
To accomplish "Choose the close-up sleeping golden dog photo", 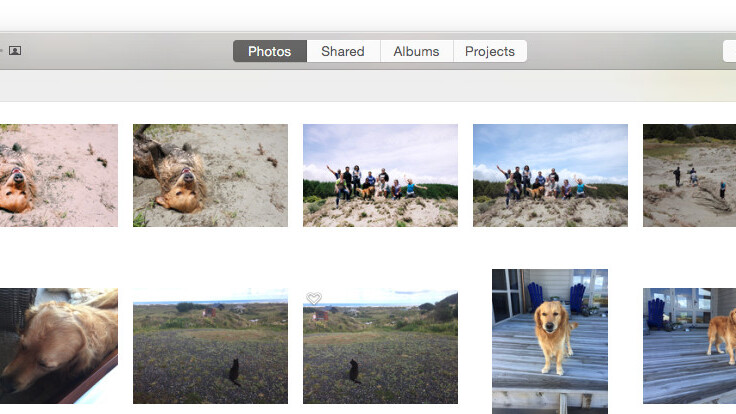I will point(58,346).
